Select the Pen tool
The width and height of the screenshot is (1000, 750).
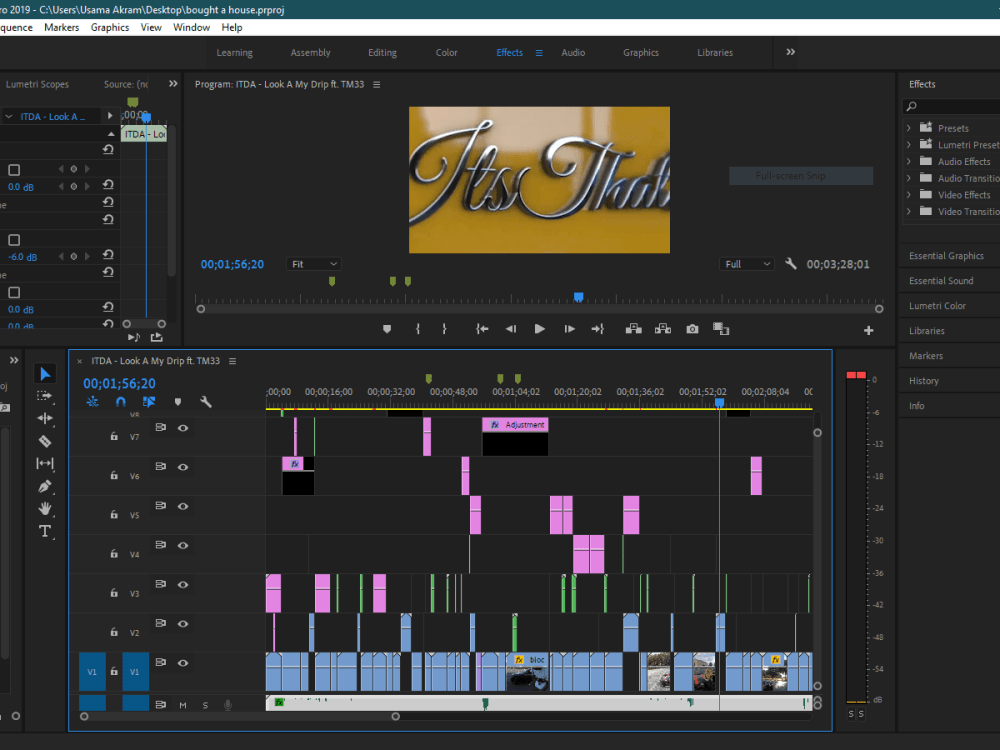(45, 486)
